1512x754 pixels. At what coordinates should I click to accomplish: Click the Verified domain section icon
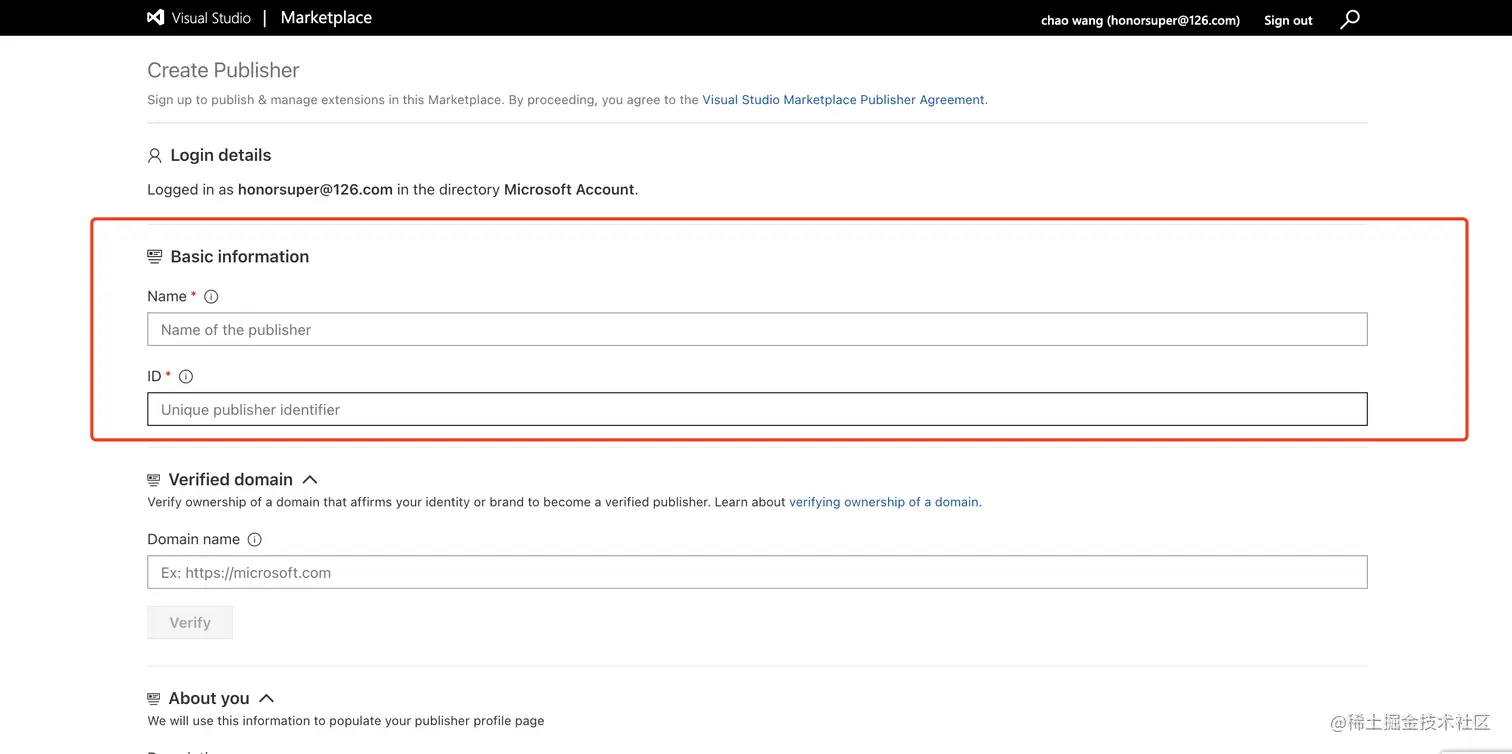153,480
